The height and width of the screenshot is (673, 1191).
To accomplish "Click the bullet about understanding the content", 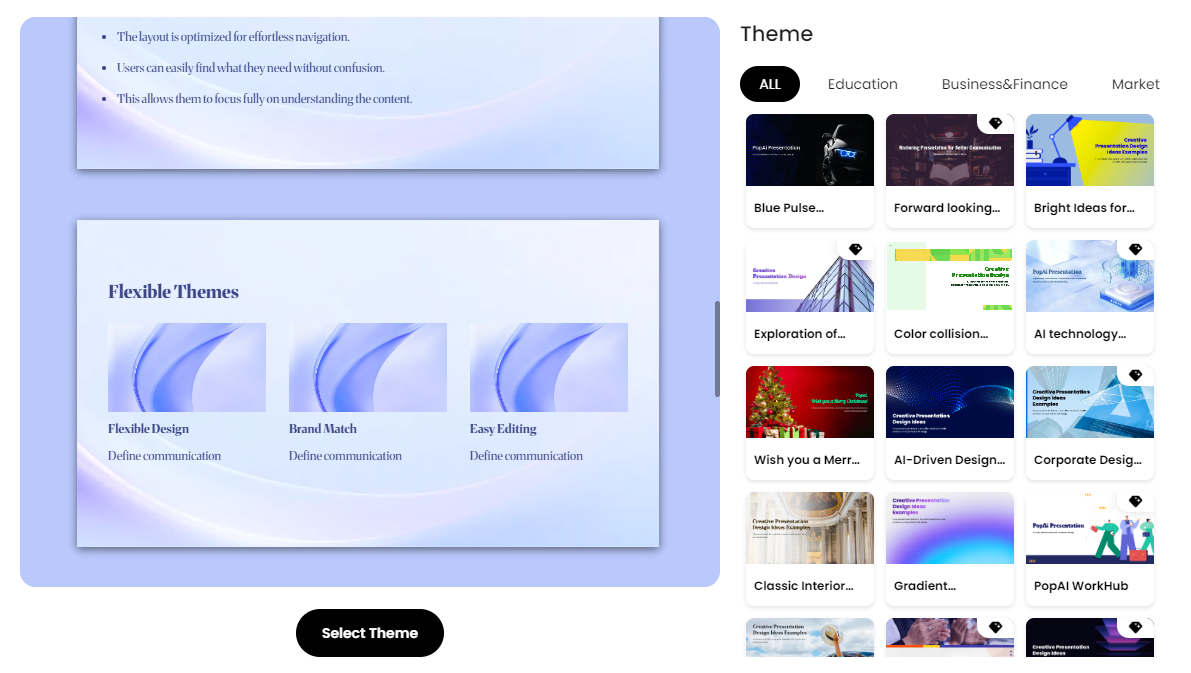I will [264, 99].
